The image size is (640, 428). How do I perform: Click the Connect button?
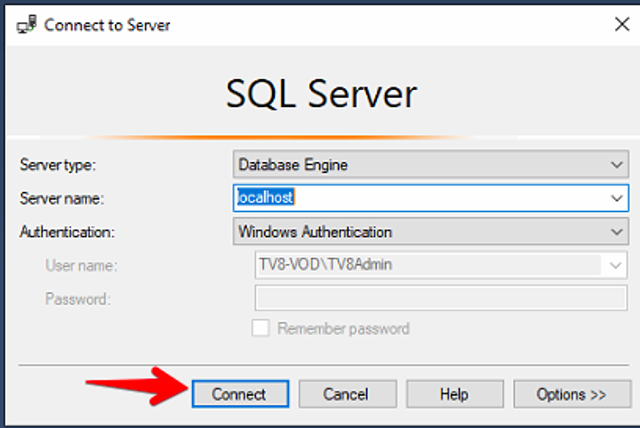240,394
